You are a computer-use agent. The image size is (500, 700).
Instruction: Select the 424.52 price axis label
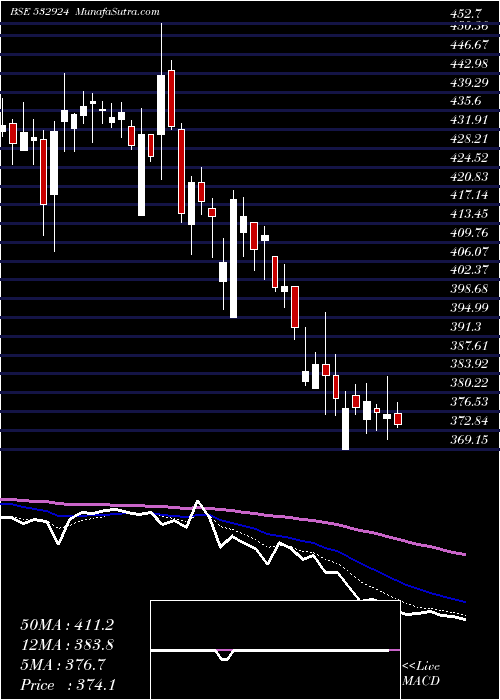click(468, 158)
